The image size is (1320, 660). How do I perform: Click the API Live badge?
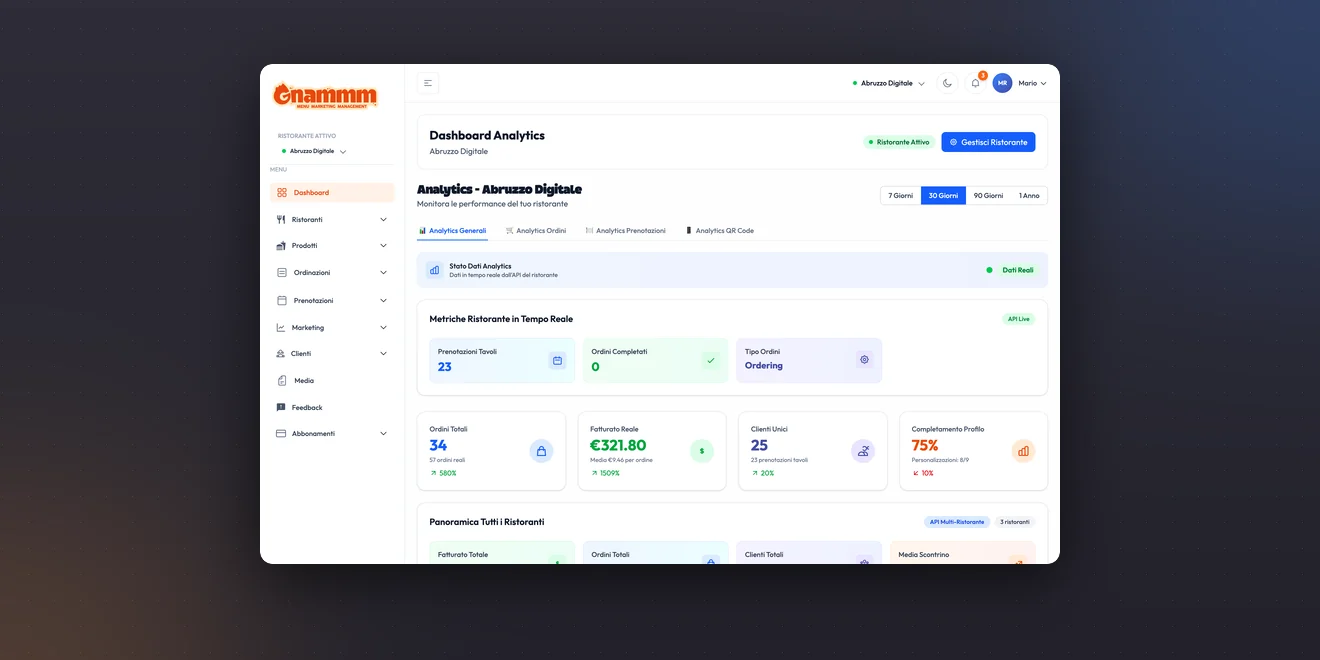point(1018,319)
